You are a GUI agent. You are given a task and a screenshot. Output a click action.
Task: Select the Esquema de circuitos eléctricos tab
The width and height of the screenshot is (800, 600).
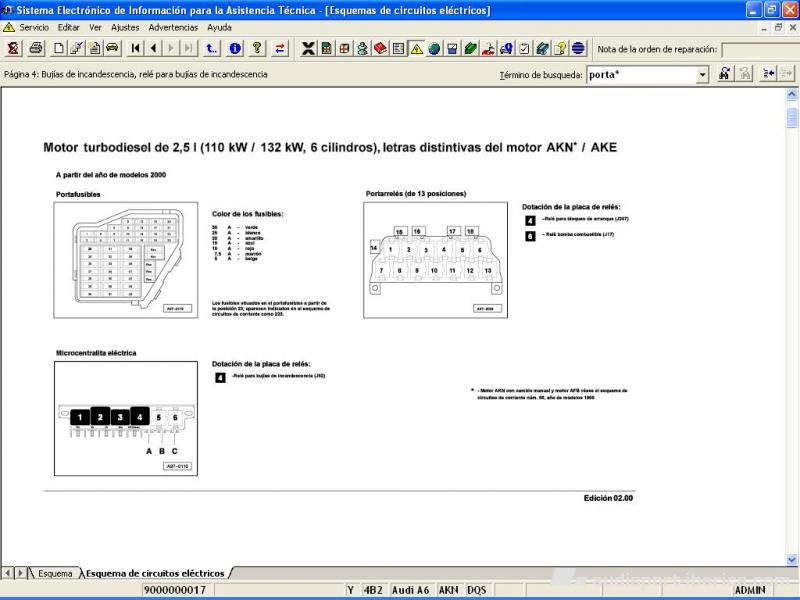[x=155, y=573]
